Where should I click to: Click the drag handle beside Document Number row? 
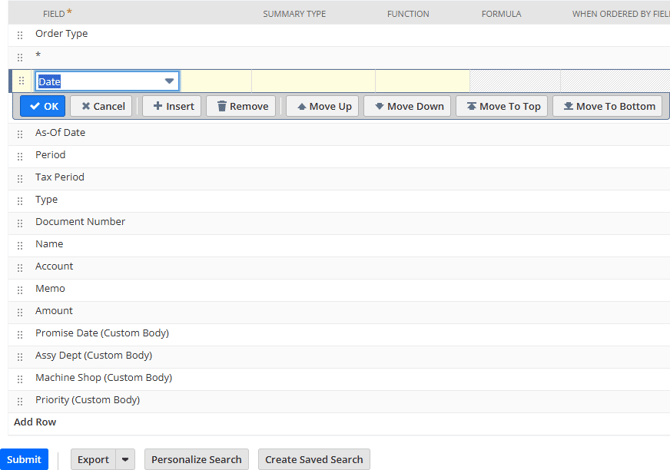(x=20, y=222)
